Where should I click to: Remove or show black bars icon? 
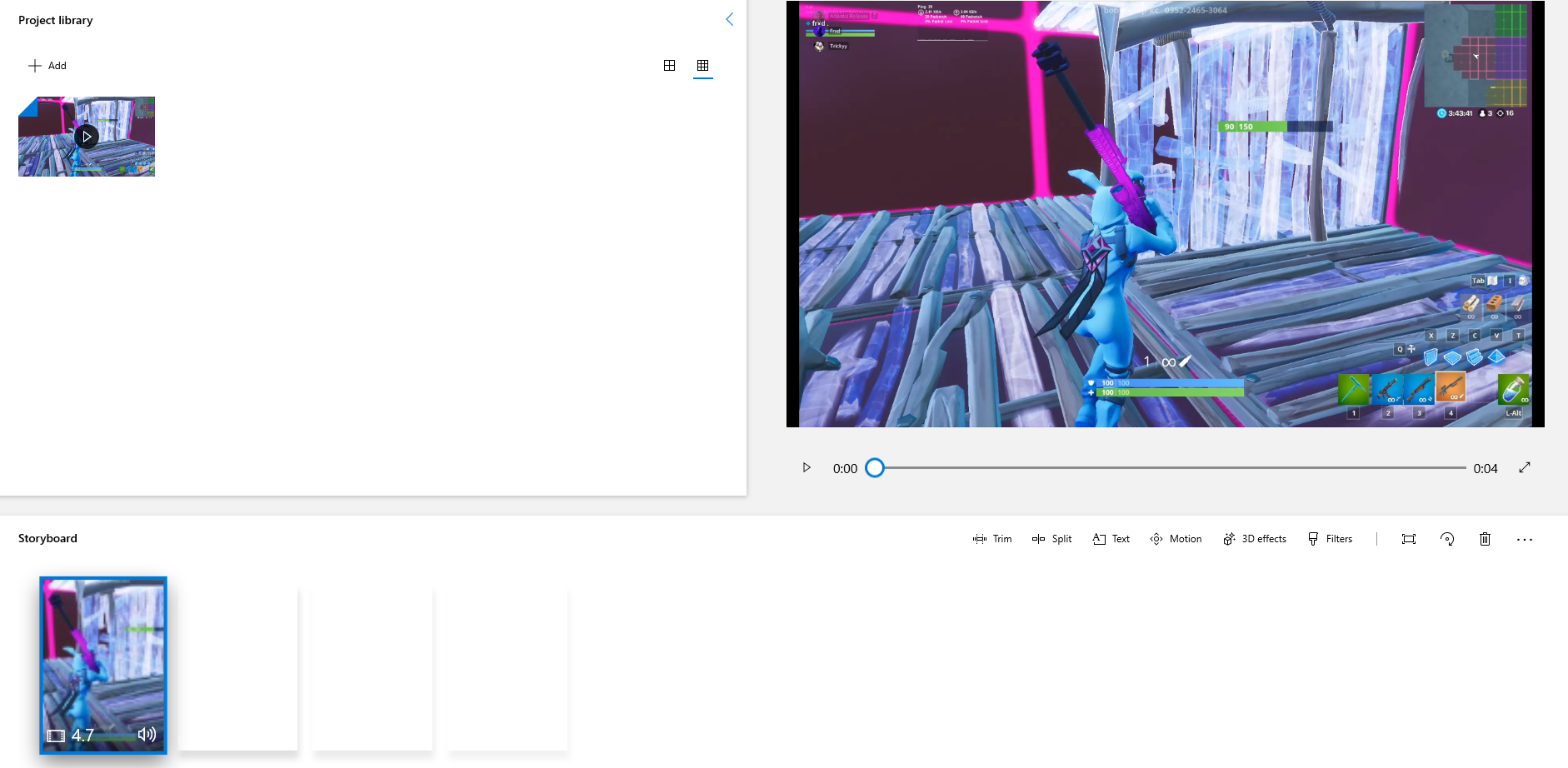coord(1409,539)
